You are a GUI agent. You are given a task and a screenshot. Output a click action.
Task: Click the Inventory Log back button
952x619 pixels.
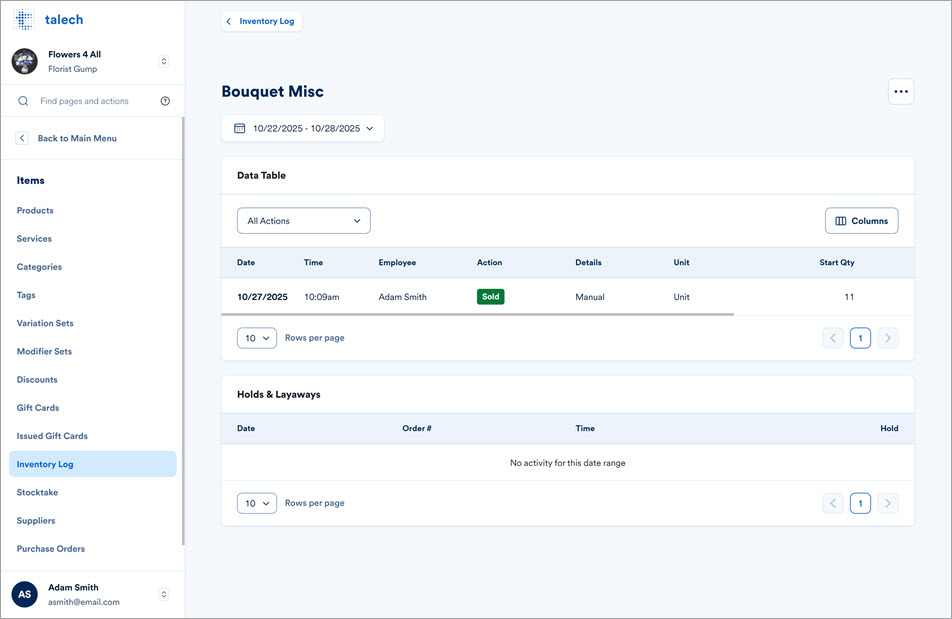point(261,21)
